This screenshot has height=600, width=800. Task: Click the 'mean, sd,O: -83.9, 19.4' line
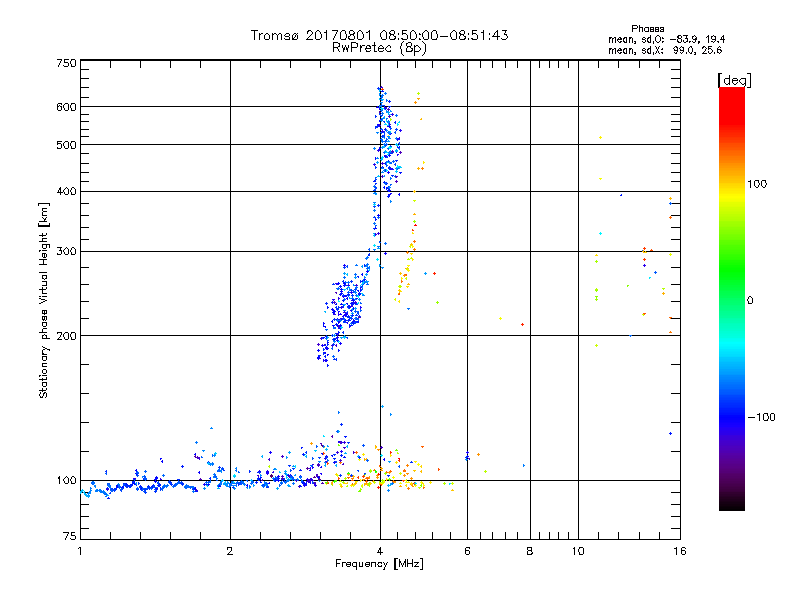coord(666,39)
